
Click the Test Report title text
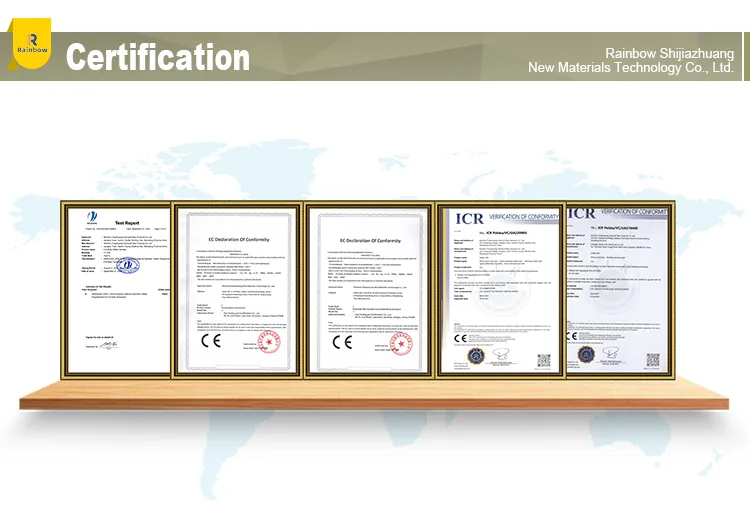(x=127, y=223)
